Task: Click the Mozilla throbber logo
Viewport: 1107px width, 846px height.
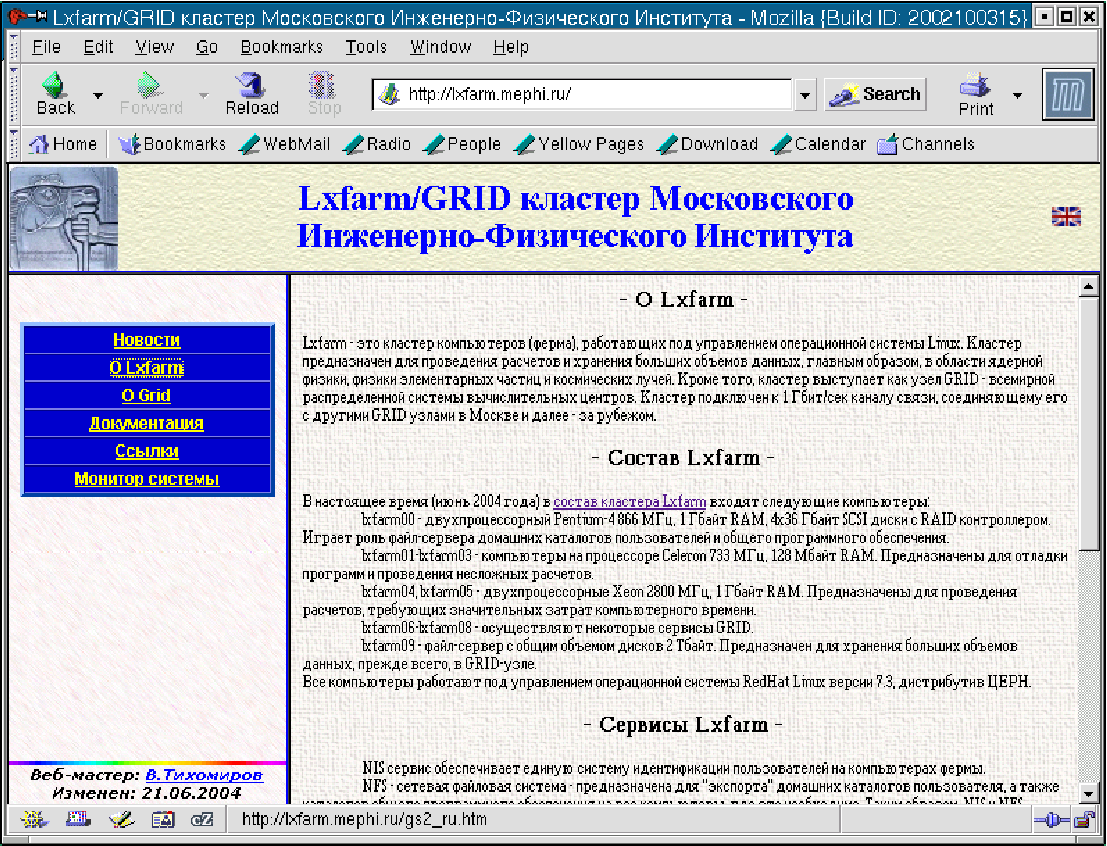Action: point(1067,95)
